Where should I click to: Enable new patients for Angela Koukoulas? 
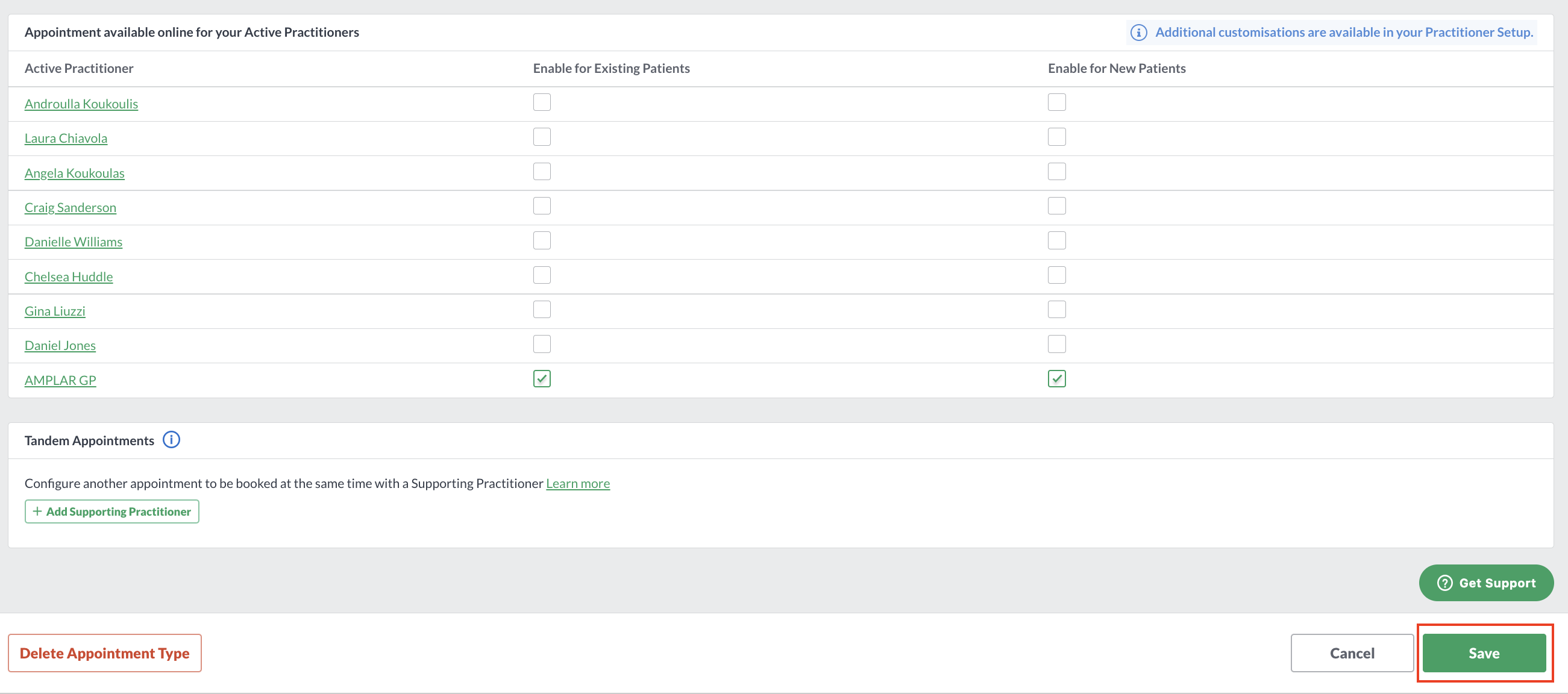[1056, 172]
